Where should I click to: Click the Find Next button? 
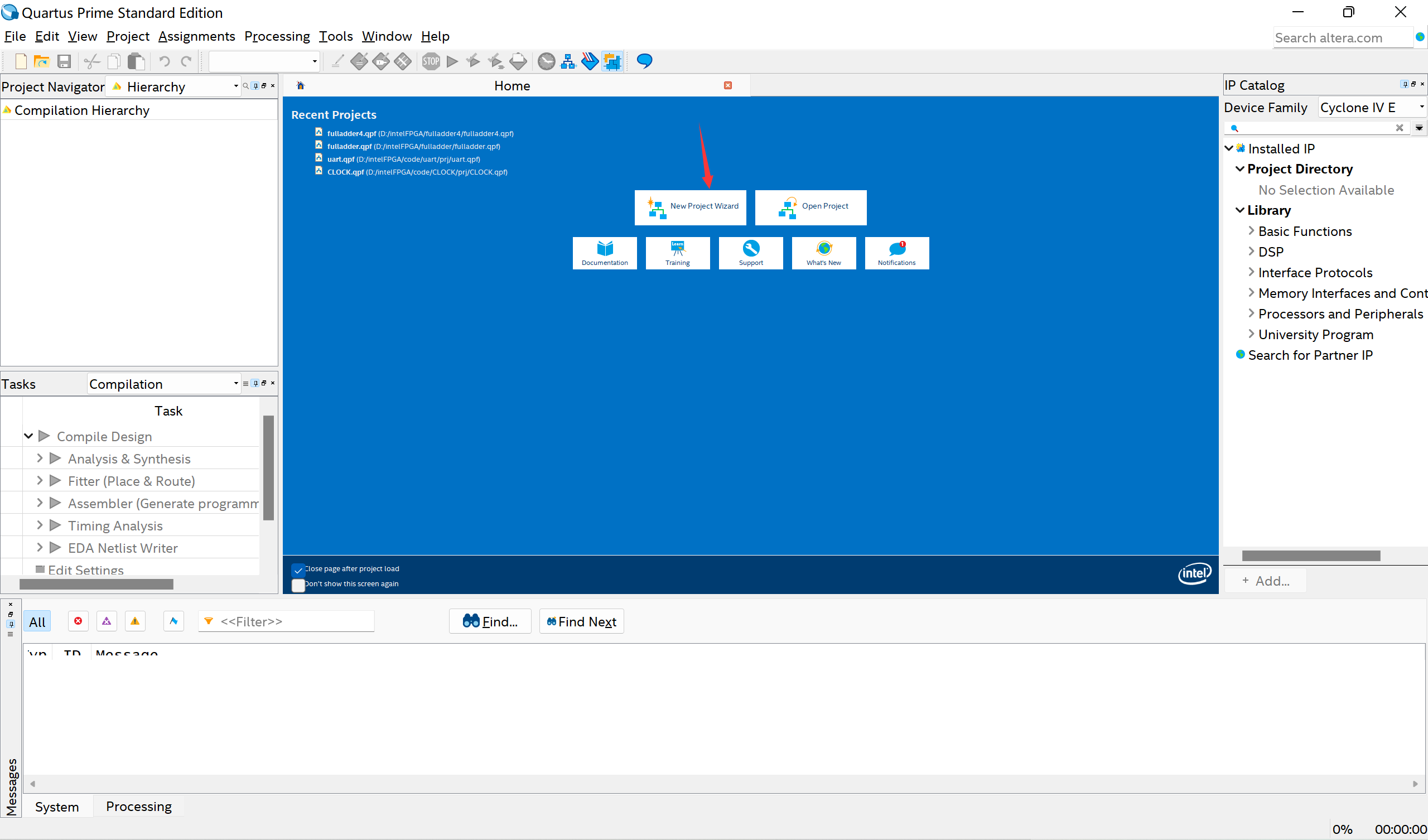[x=581, y=621]
